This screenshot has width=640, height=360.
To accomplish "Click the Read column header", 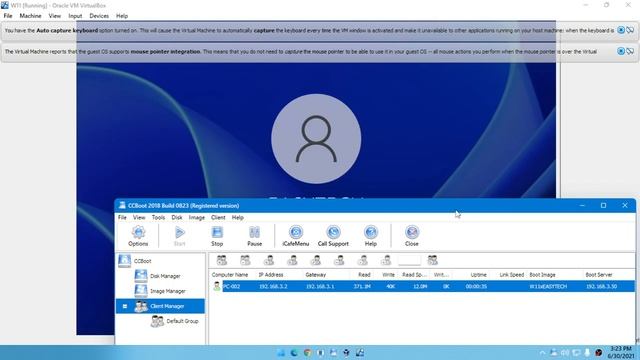I will [x=364, y=275].
